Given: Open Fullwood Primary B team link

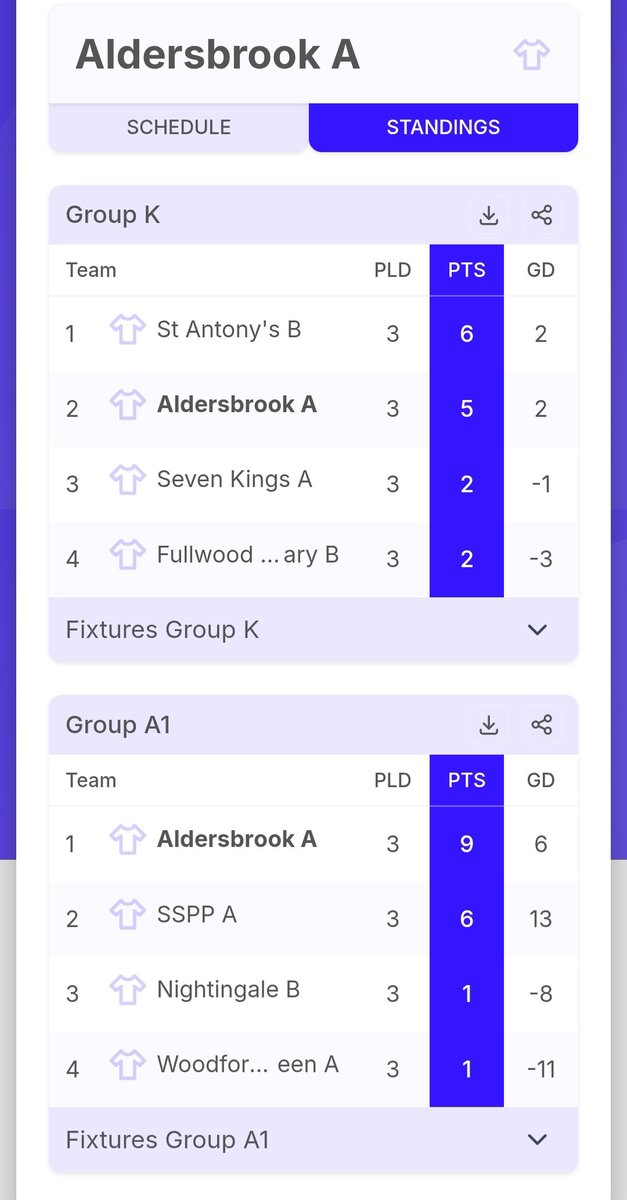Looking at the screenshot, I should [x=248, y=555].
